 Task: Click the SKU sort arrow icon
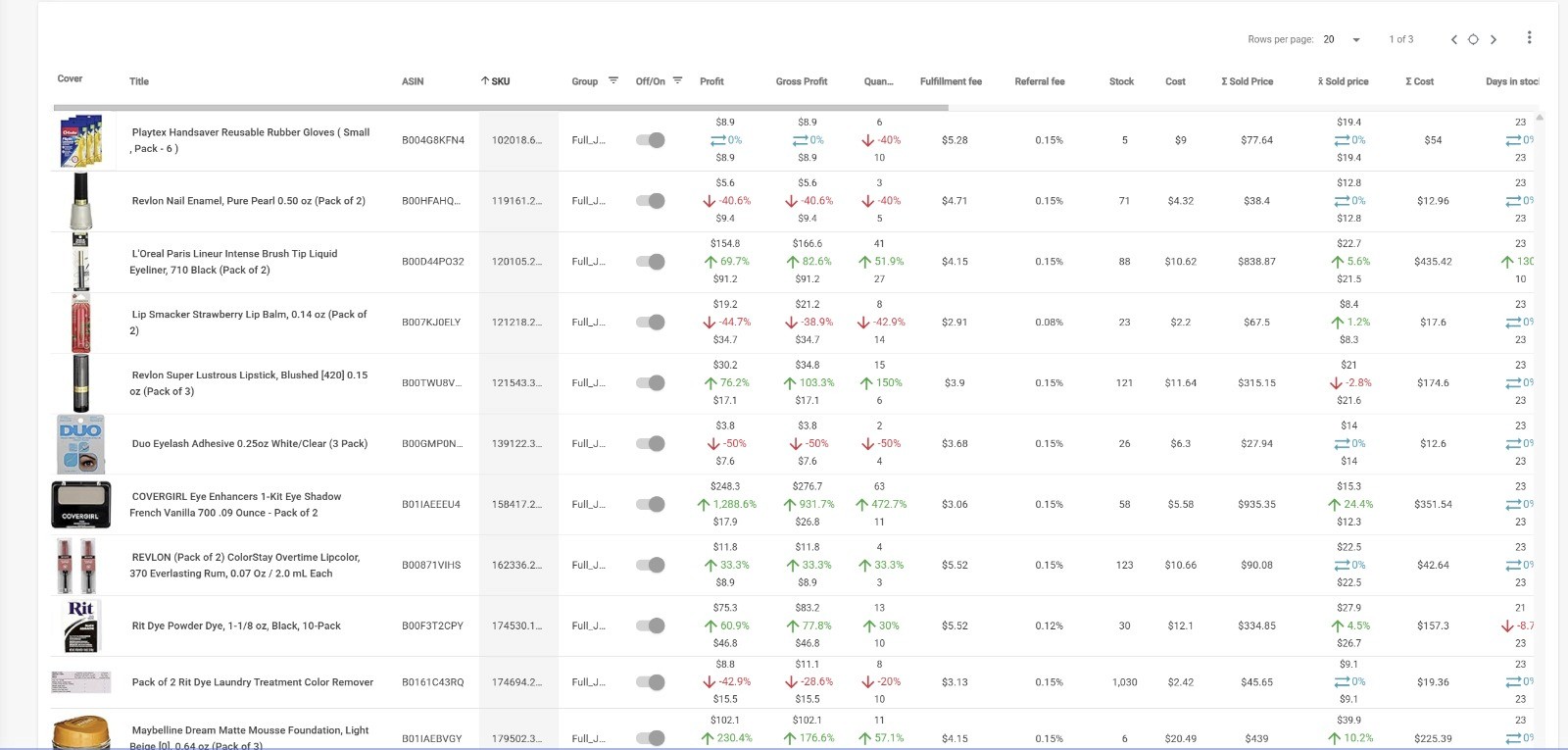pyautogui.click(x=484, y=80)
